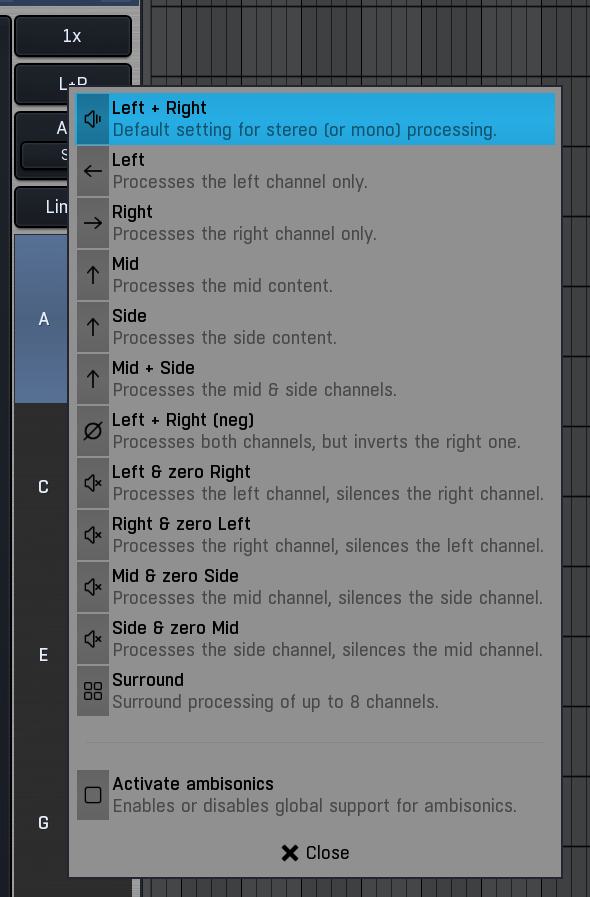
Task: Click the left arrow icon for Left channel
Action: (93, 171)
